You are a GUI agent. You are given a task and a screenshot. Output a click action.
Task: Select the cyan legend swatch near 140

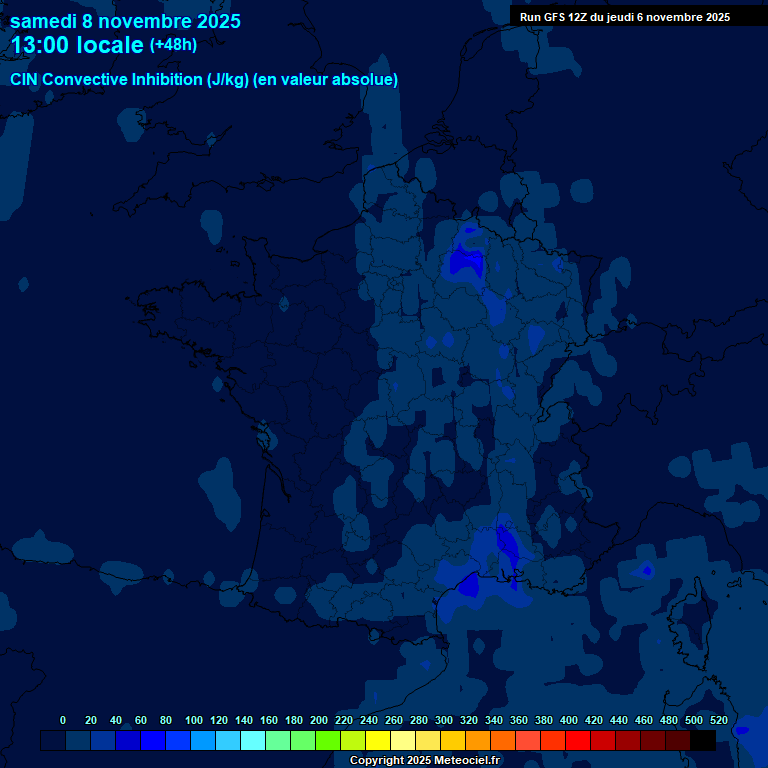(253, 741)
